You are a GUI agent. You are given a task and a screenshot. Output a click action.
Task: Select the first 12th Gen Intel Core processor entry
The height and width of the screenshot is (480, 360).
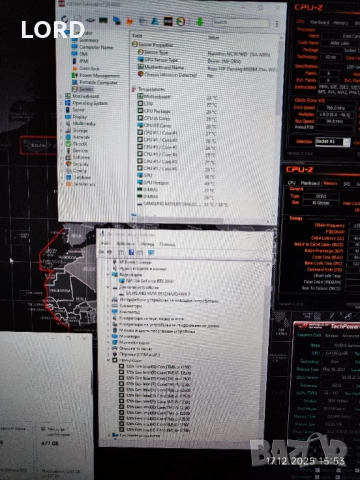(x=155, y=366)
